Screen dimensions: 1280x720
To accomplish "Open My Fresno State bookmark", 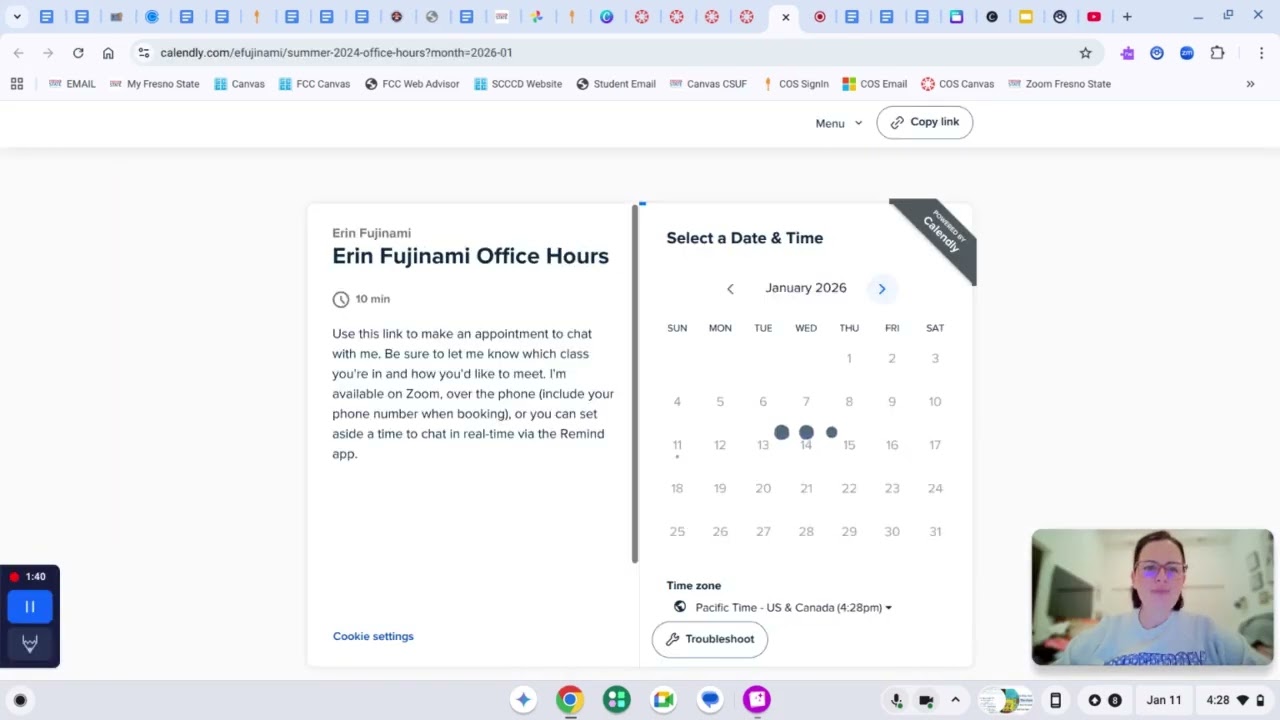I will coord(154,84).
